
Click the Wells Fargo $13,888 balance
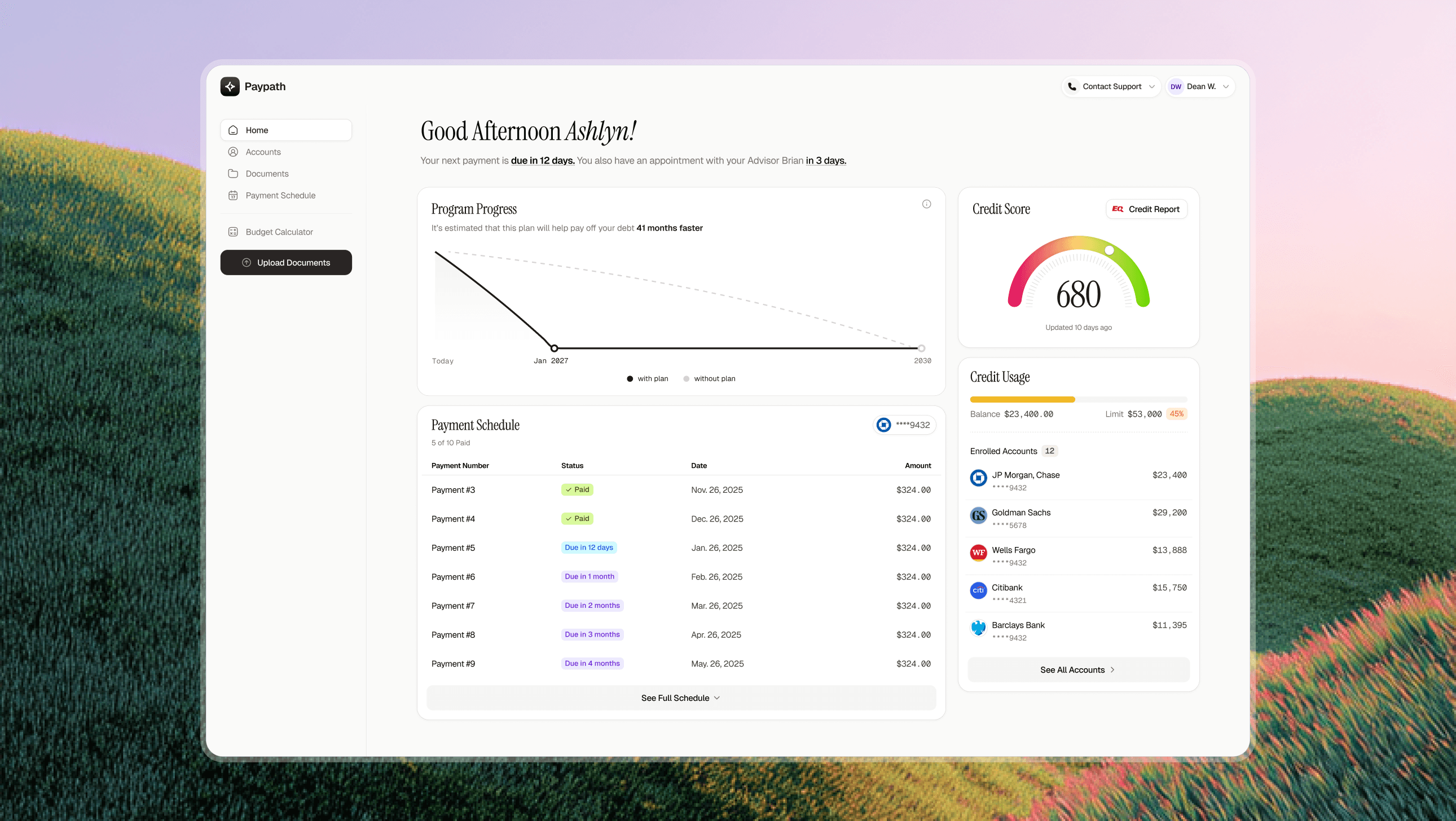1169,550
